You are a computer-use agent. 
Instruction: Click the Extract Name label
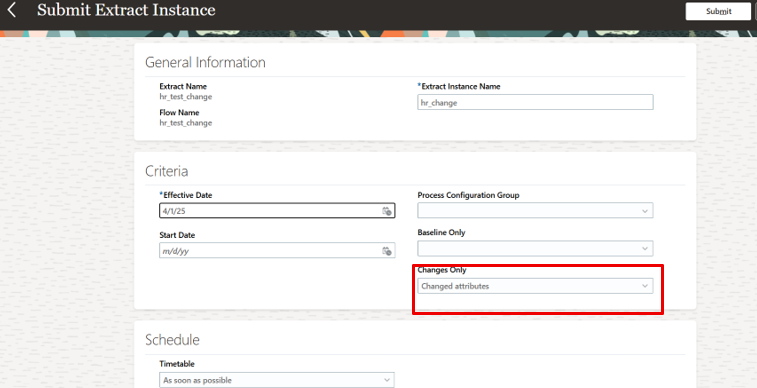click(x=183, y=86)
